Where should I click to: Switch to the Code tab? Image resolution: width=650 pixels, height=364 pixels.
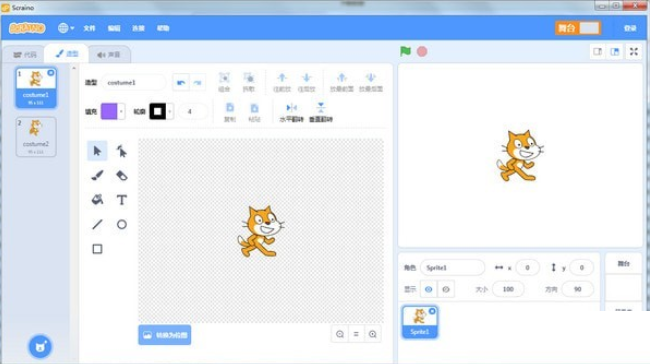[24, 55]
